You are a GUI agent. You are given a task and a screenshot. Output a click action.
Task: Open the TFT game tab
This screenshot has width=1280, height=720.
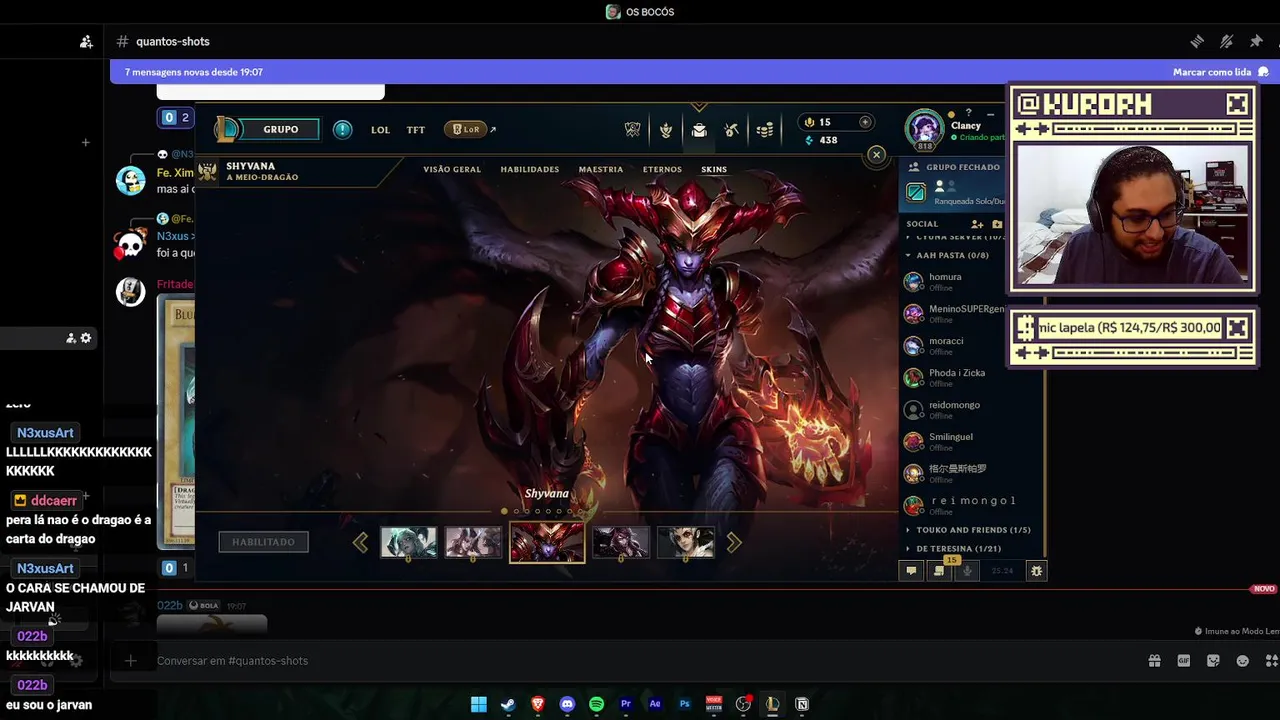pyautogui.click(x=416, y=130)
